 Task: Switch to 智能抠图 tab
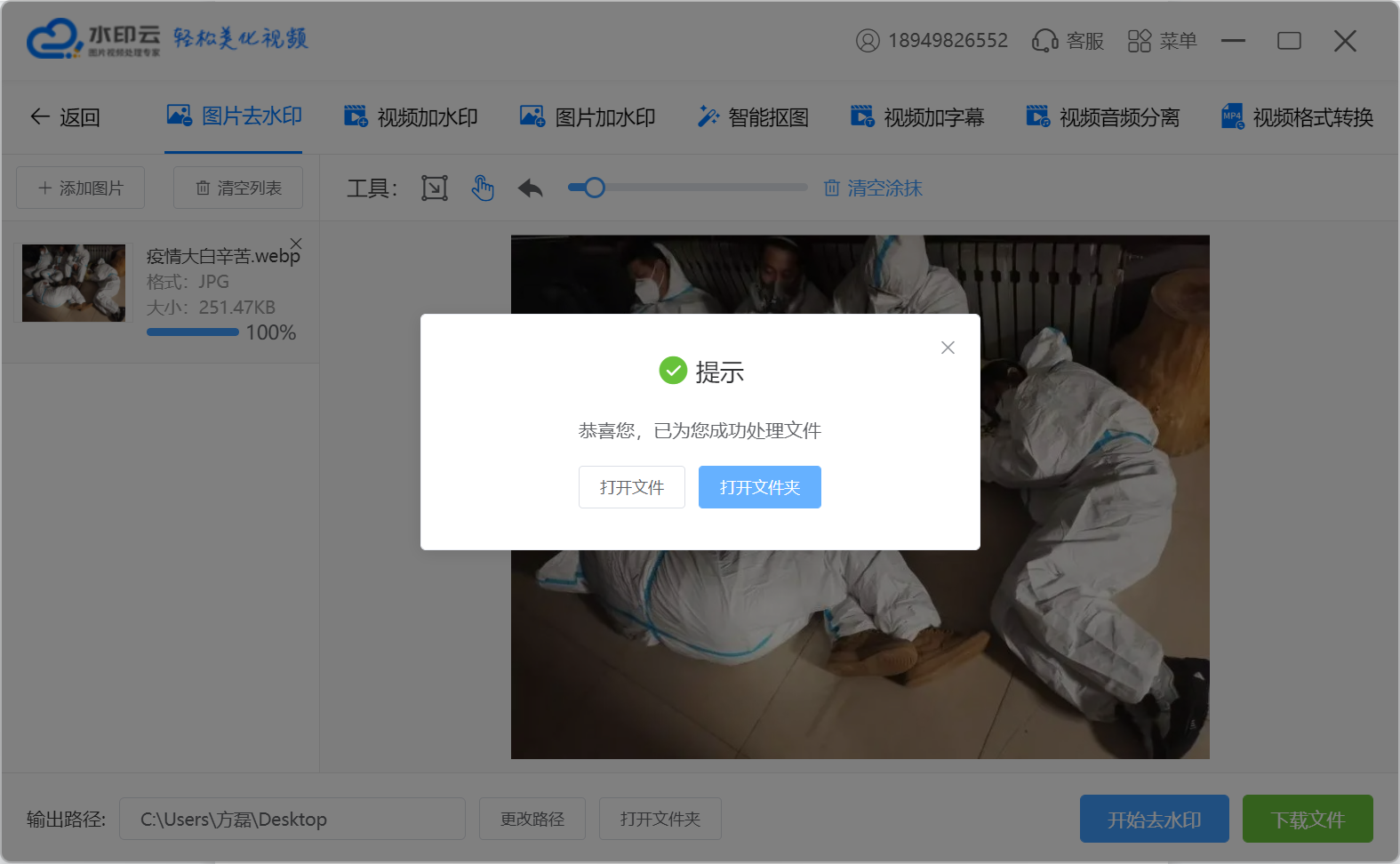coord(753,117)
